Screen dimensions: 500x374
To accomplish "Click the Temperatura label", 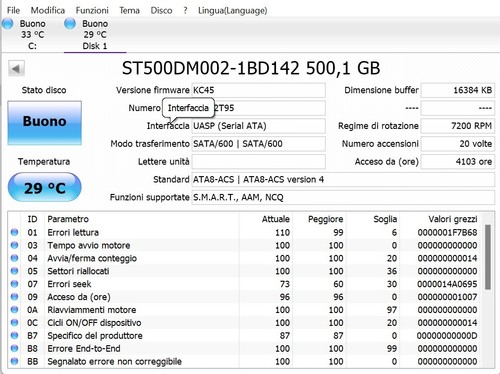I will [44, 162].
